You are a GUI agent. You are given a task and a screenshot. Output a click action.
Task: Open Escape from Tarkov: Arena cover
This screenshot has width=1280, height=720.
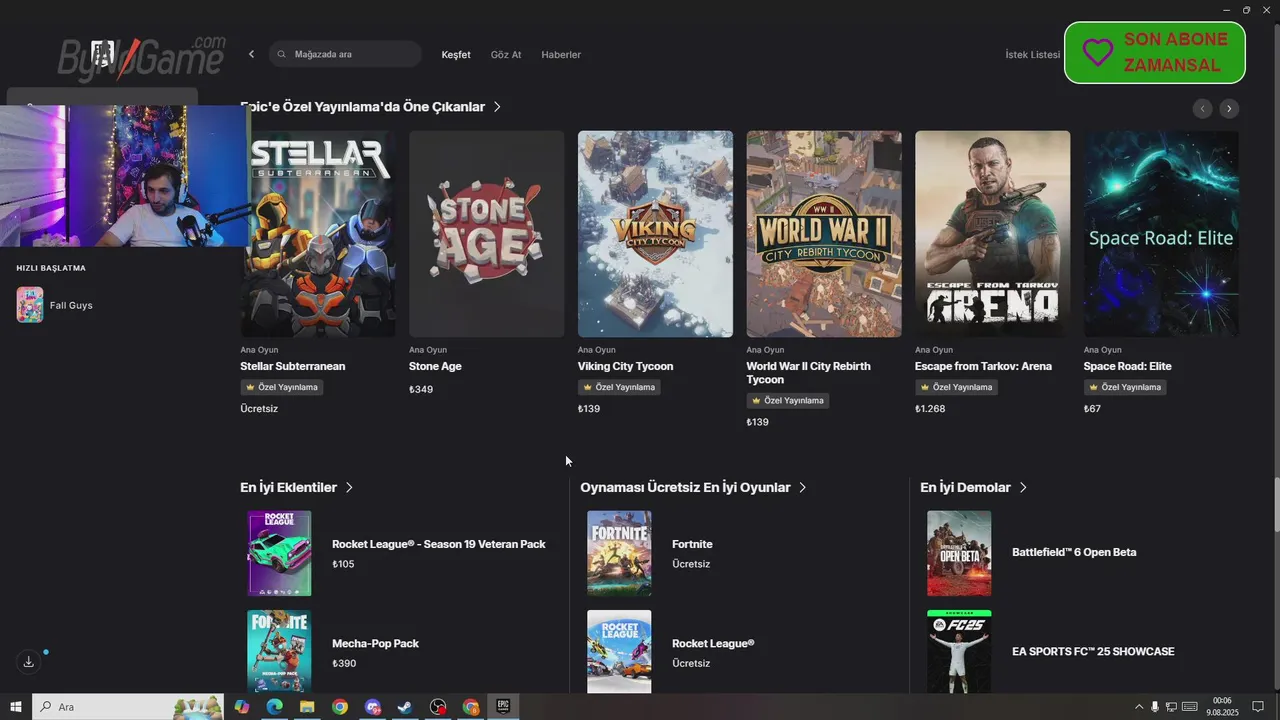(x=992, y=234)
